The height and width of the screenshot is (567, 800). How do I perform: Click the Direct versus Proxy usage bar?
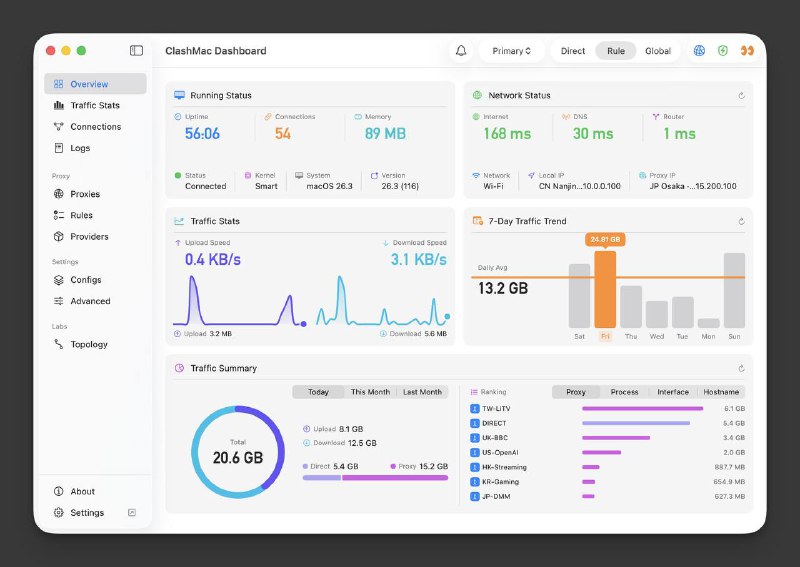(x=375, y=478)
